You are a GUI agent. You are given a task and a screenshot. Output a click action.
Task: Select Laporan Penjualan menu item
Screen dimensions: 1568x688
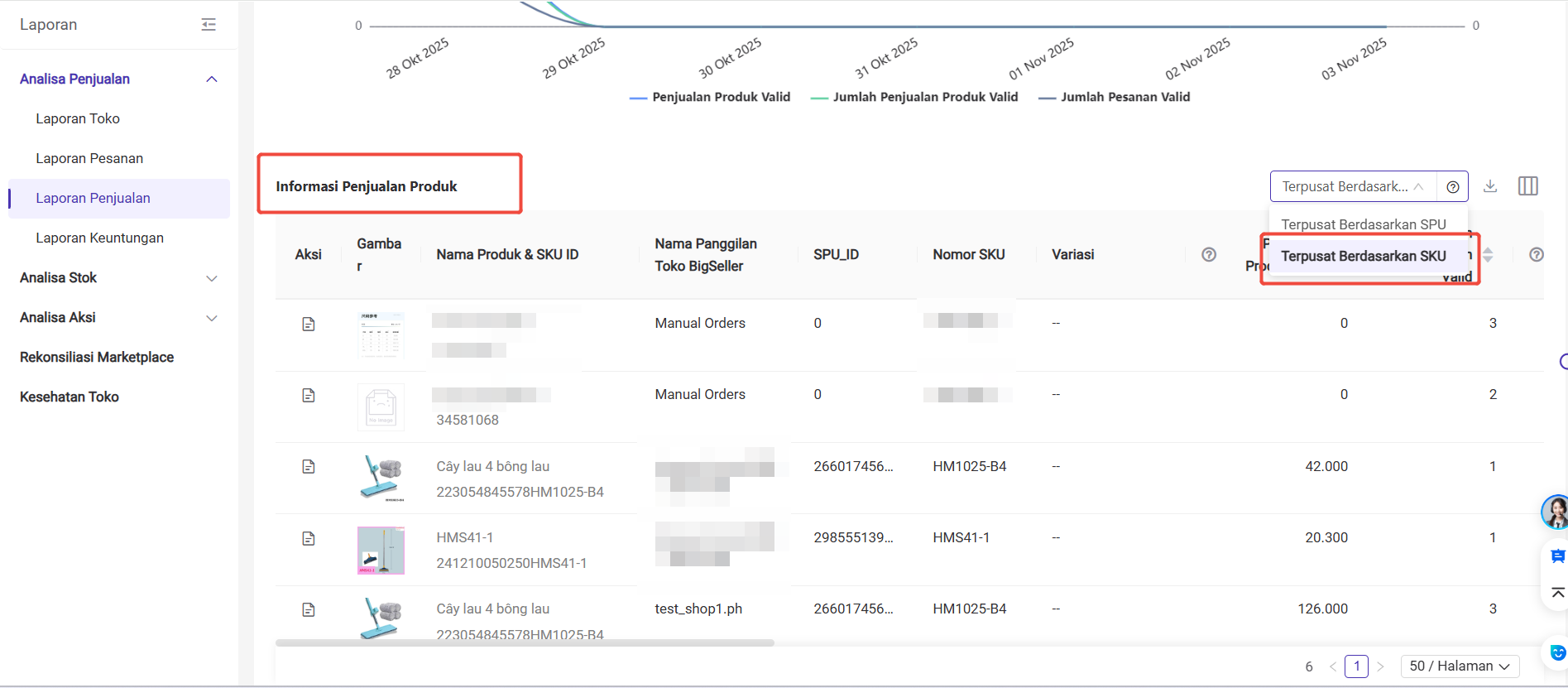(x=119, y=199)
